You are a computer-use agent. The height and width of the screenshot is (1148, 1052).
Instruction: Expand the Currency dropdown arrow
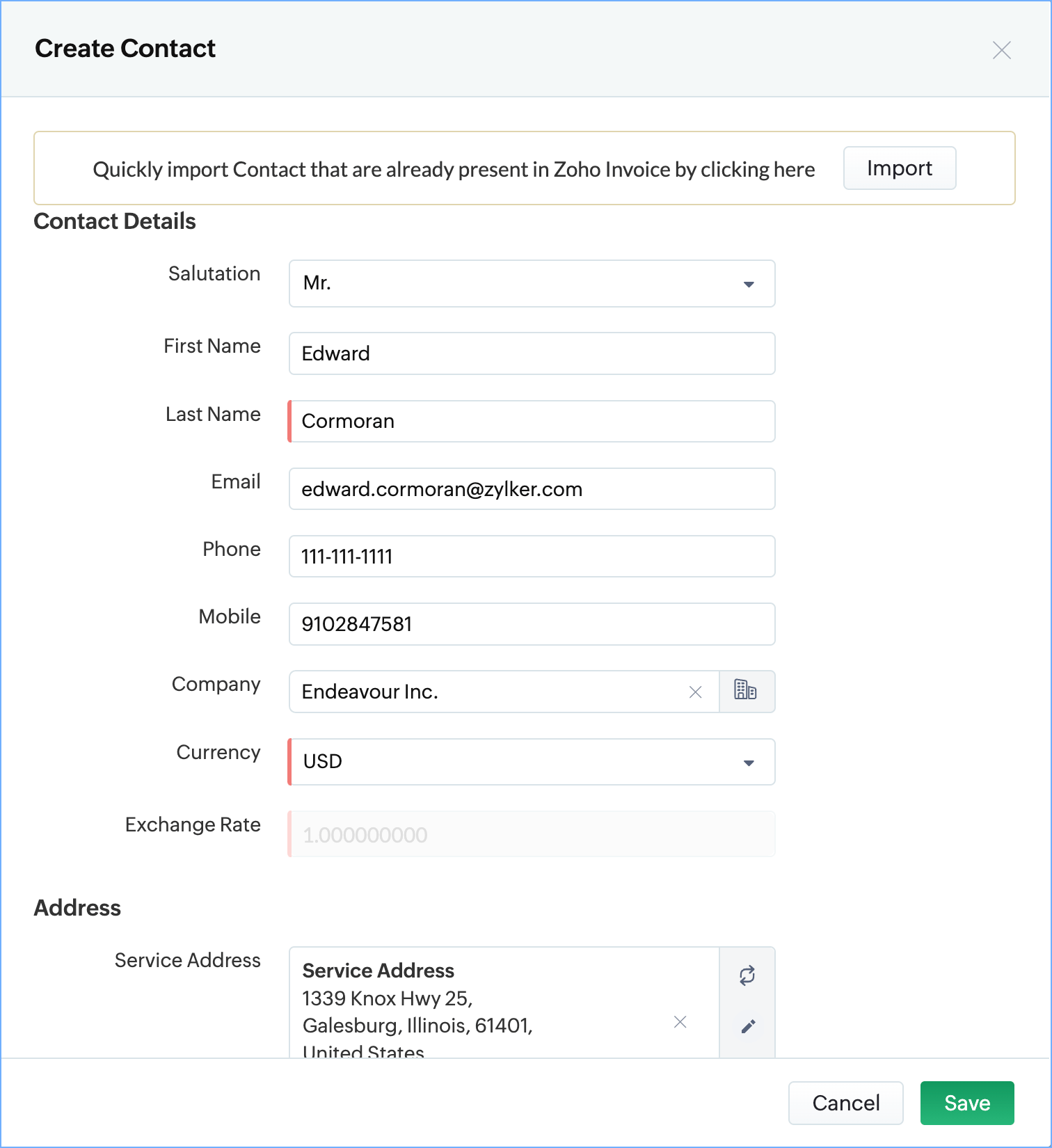click(x=749, y=763)
